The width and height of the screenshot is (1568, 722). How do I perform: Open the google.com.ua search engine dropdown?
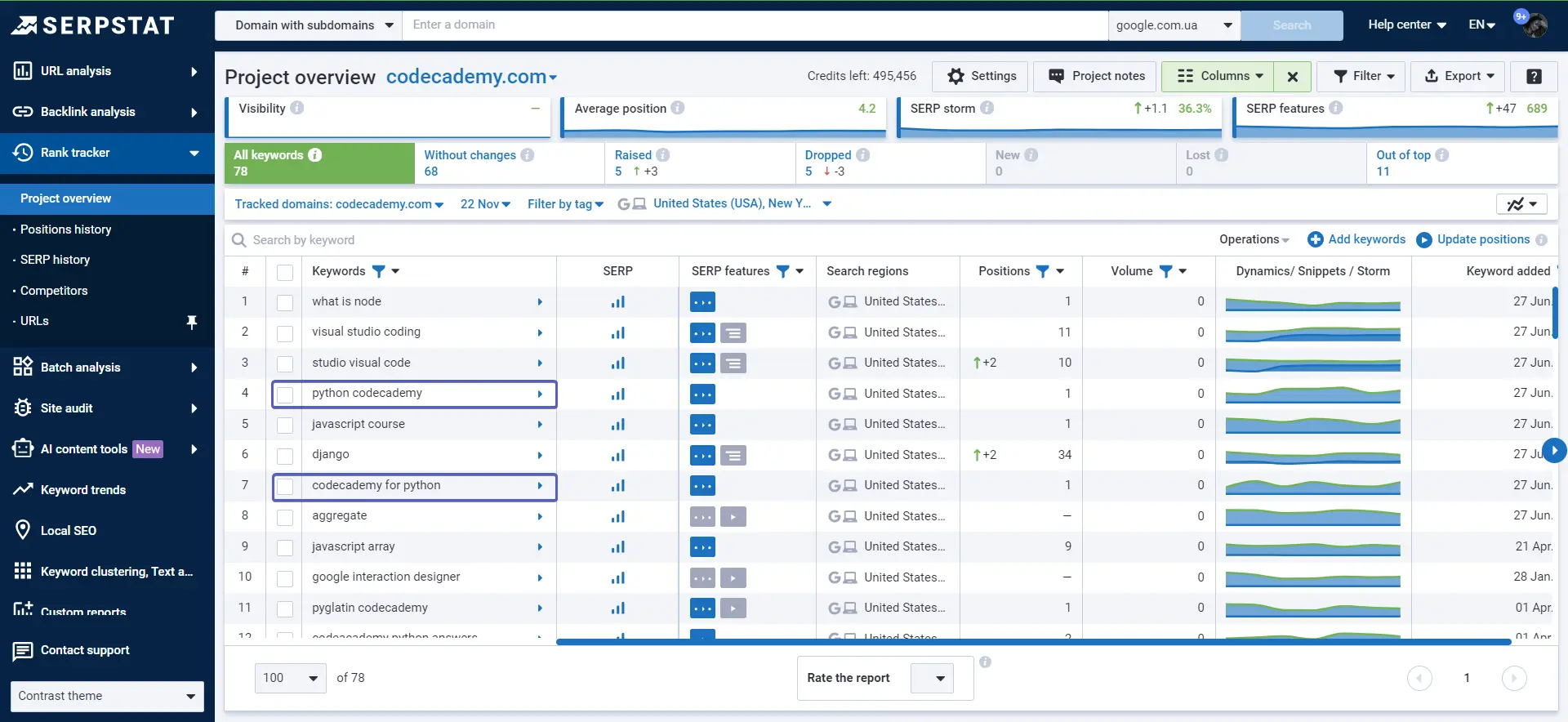[1174, 25]
